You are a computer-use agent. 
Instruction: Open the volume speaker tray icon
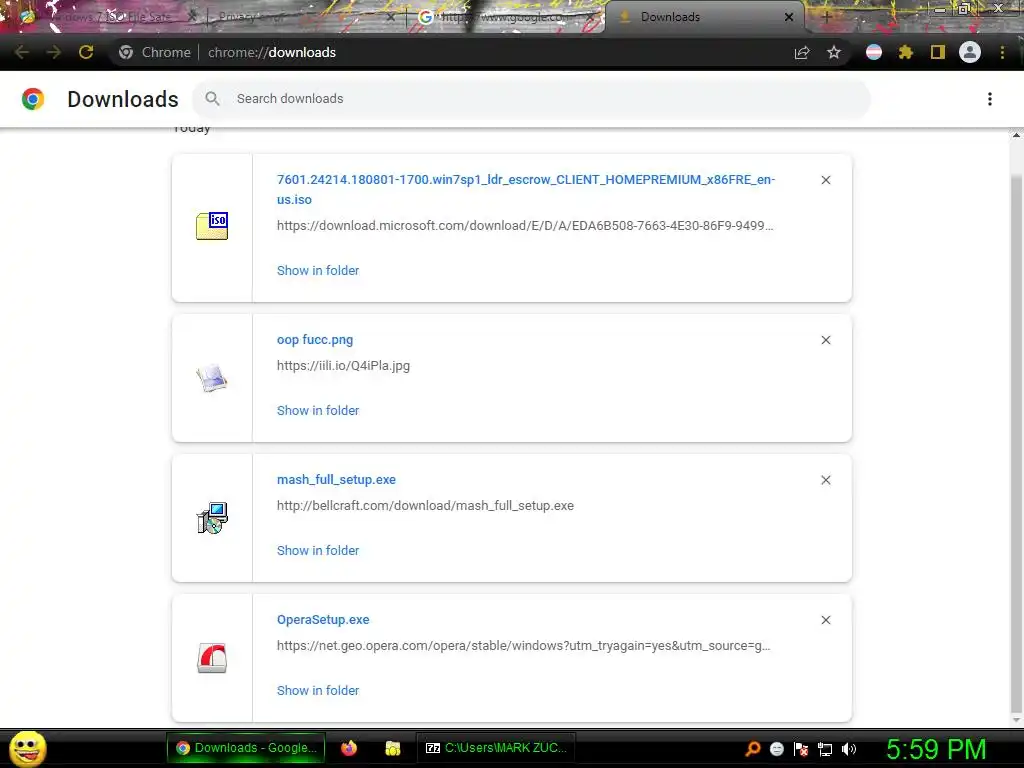[x=849, y=749]
